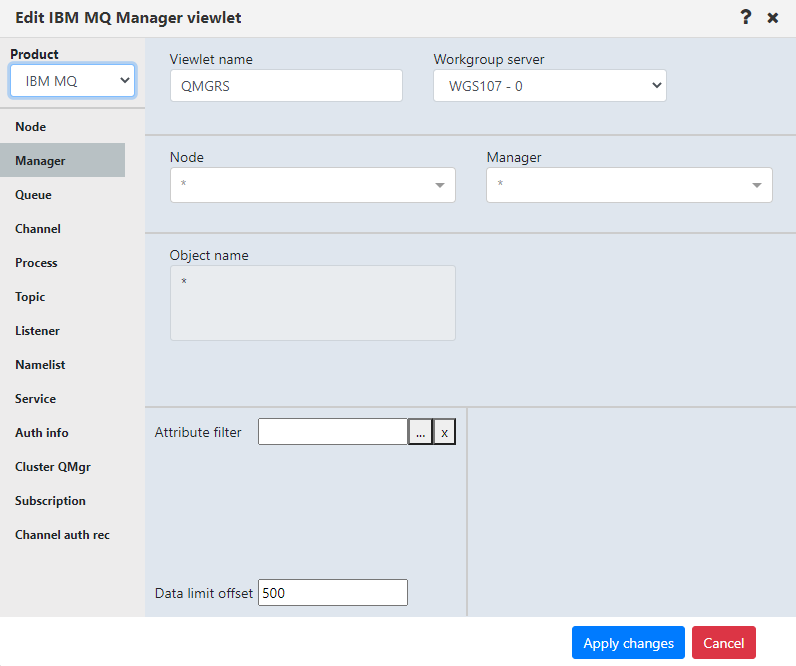Click Apply changes button
This screenshot has height=666, width=796.
pyautogui.click(x=628, y=643)
